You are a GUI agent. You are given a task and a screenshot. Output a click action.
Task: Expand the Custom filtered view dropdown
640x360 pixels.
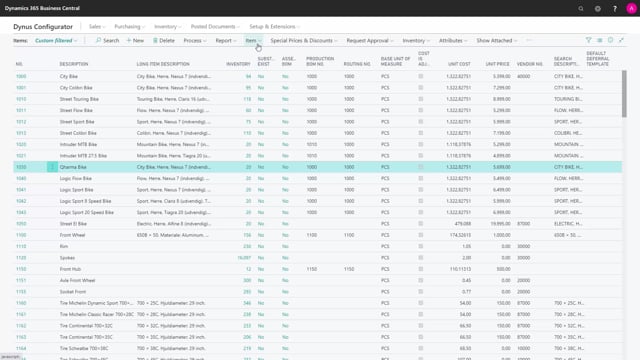56,40
